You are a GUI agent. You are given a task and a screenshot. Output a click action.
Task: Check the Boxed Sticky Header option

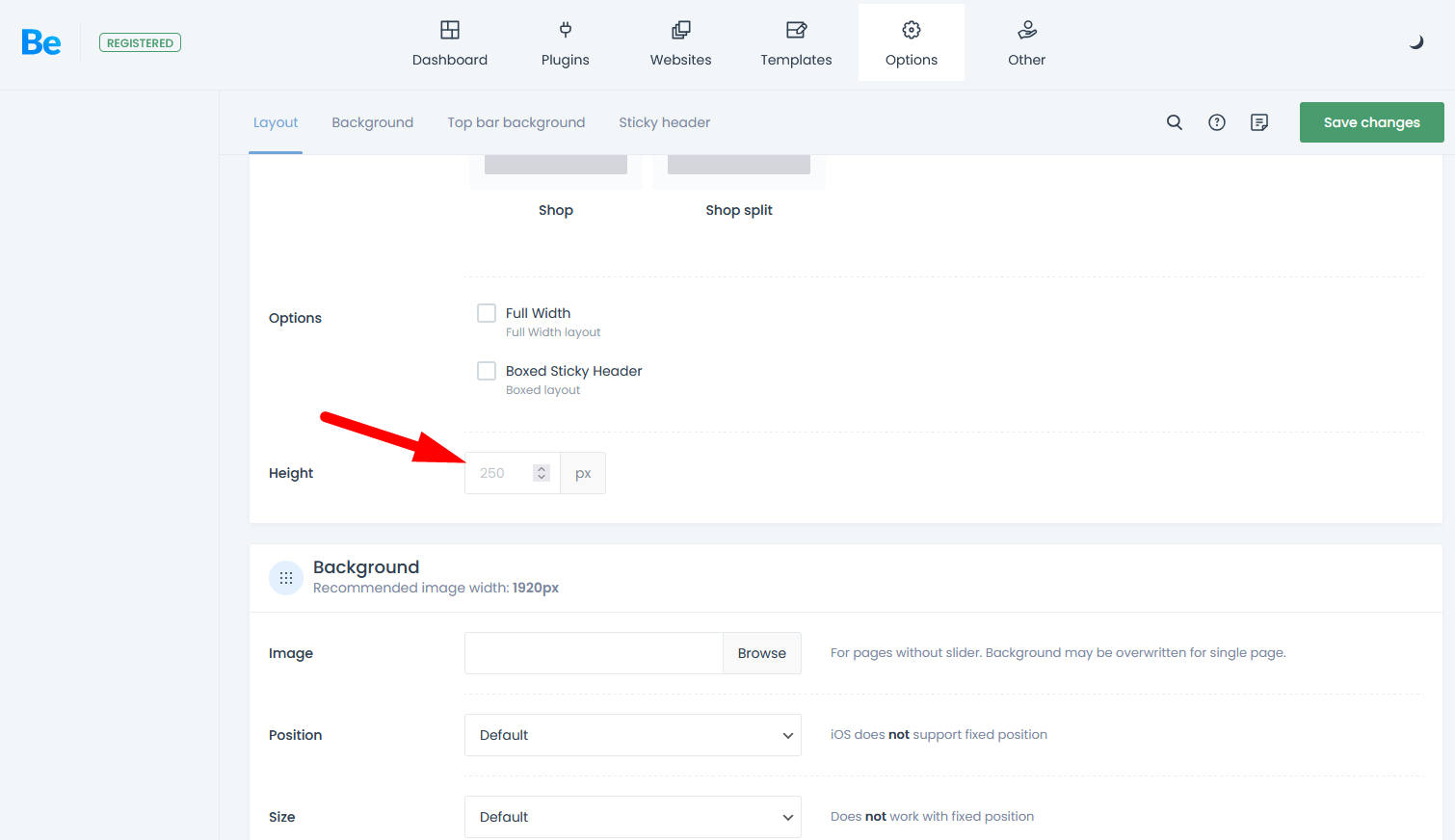tap(487, 371)
